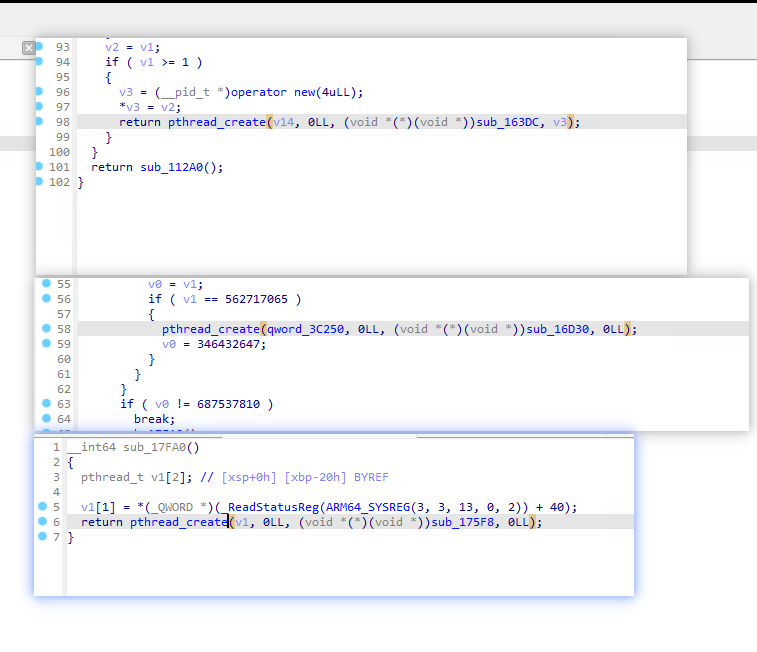Click pthread_create in sub_17FA0
This screenshot has height=652, width=757.
pos(179,523)
